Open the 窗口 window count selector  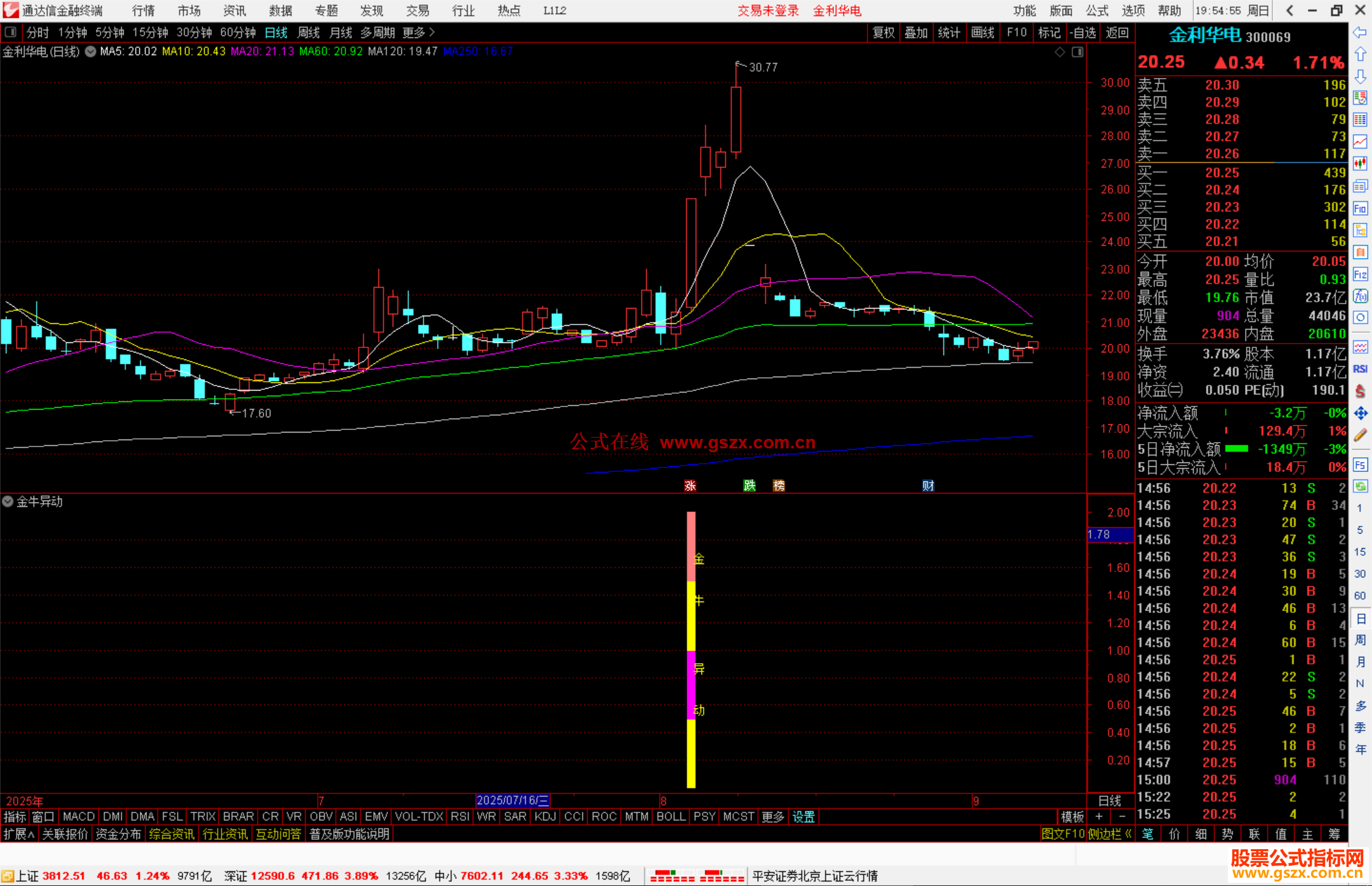[43, 817]
